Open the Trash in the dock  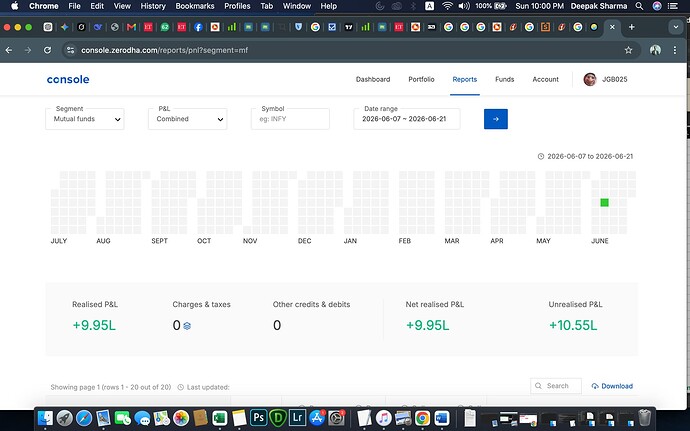click(x=645, y=417)
